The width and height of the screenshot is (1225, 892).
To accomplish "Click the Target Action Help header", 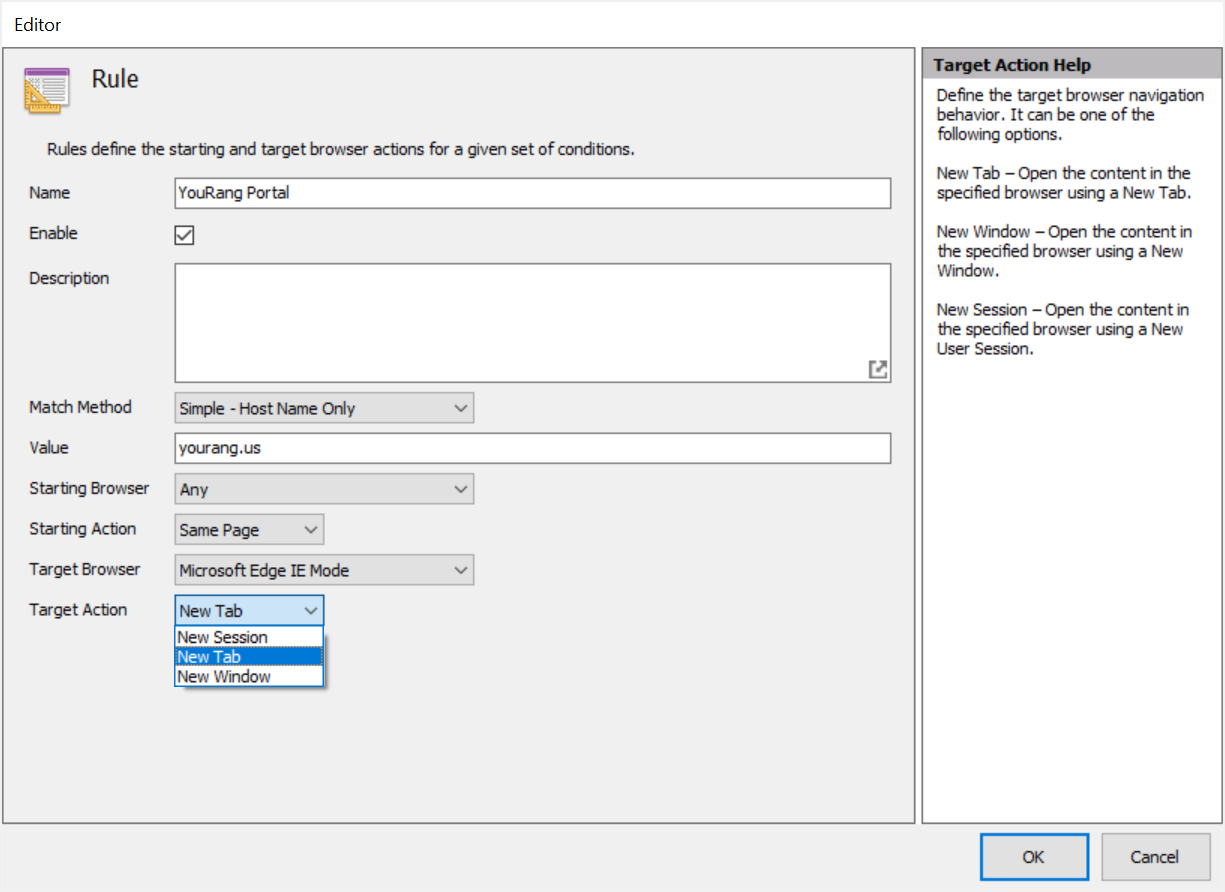I will point(1012,65).
